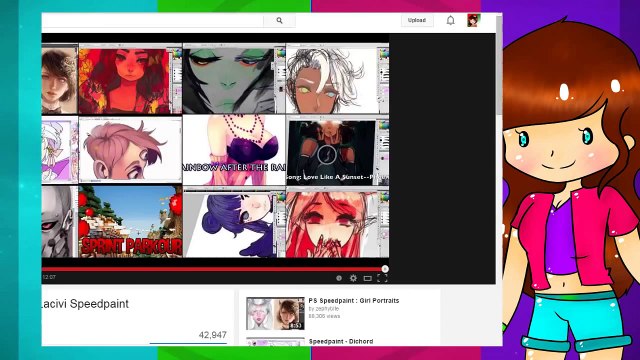Open the Love Like A Sunset video
Viewport: 640px width, 360px height.
tap(337, 150)
